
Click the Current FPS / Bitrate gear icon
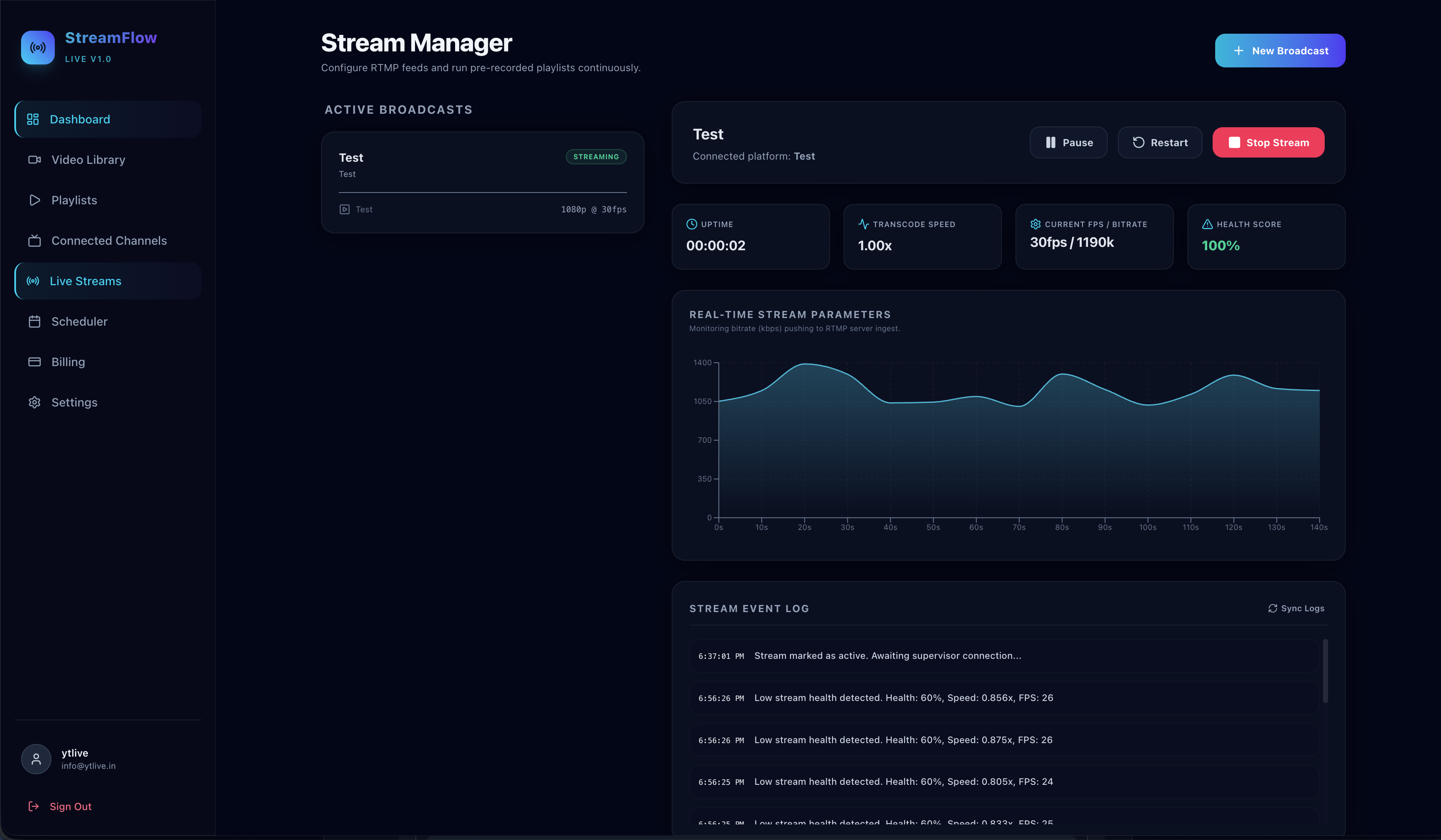pos(1036,224)
